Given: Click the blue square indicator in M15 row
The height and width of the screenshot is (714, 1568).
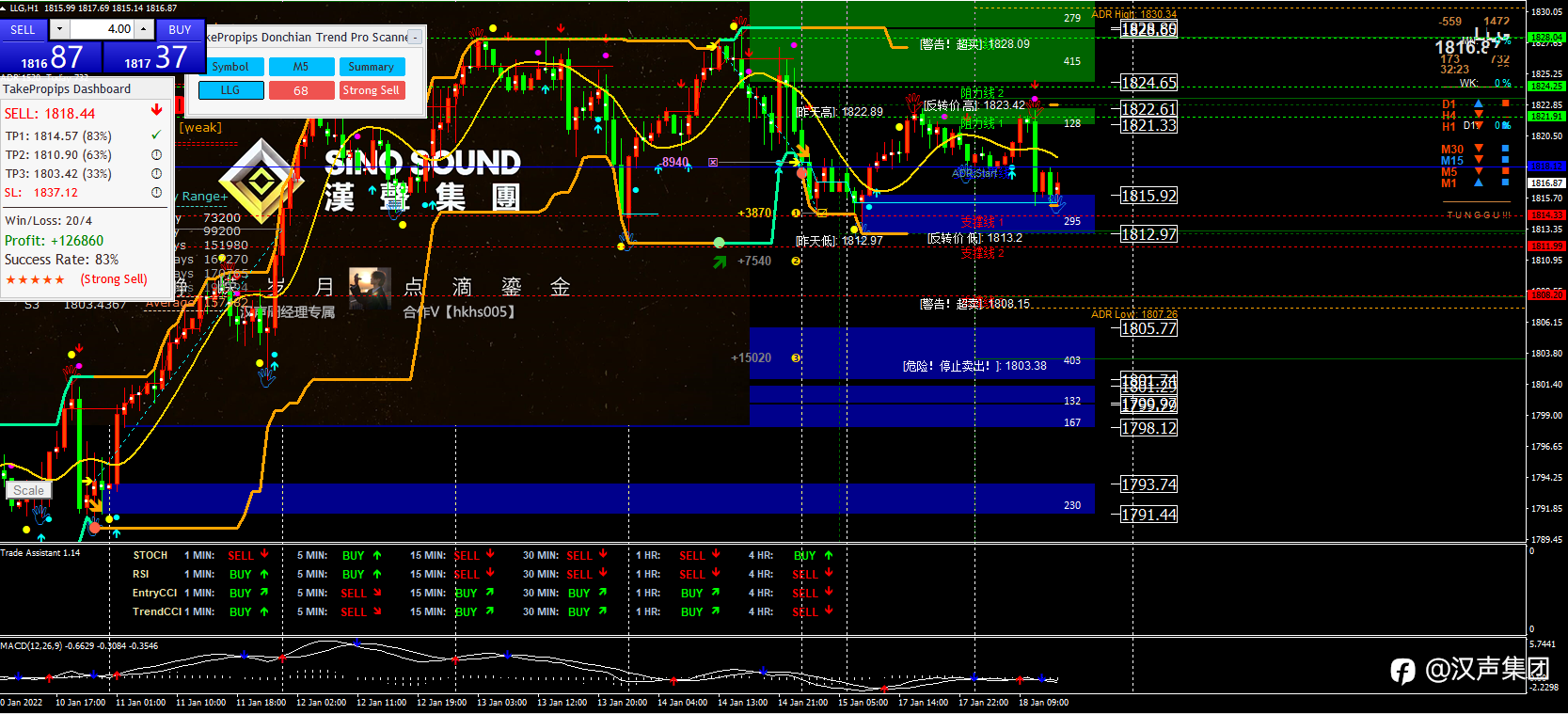Looking at the screenshot, I should [1505, 160].
